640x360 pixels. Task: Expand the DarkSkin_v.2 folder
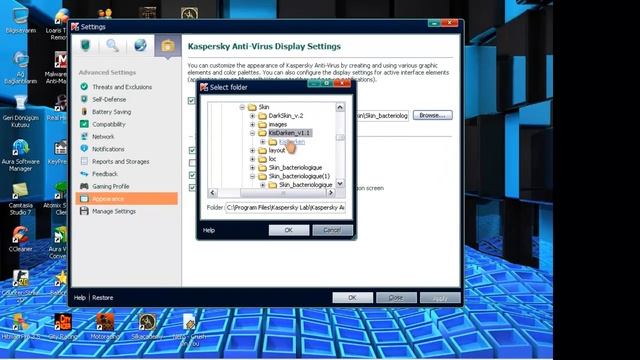pos(252,116)
